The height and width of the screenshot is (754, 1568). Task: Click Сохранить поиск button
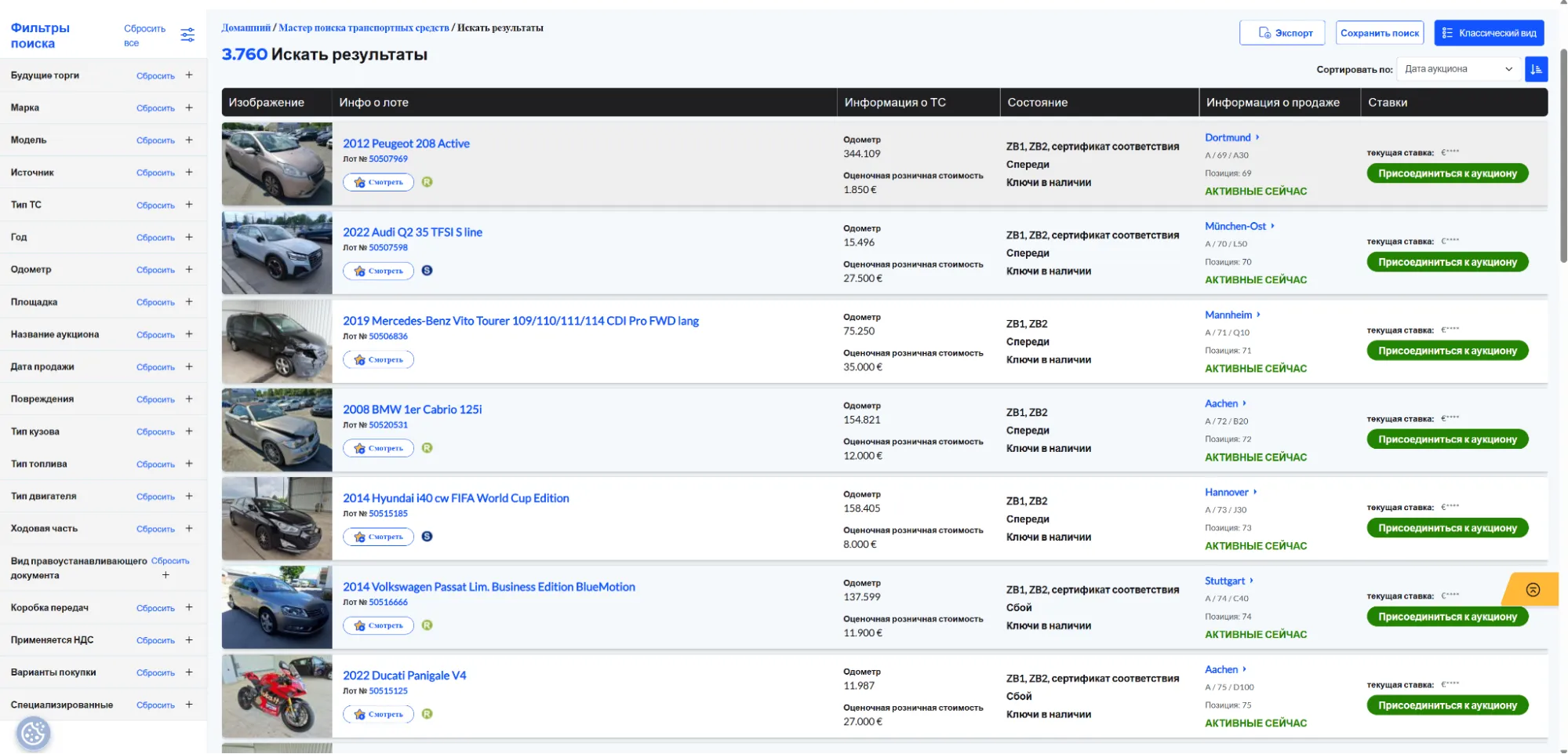click(x=1380, y=33)
